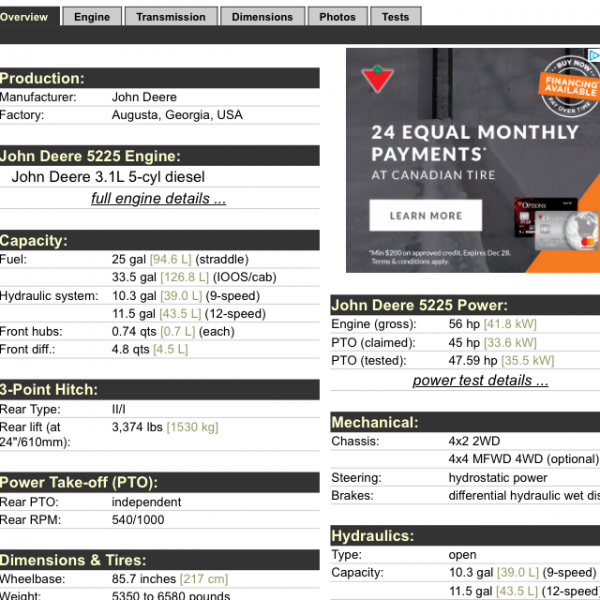Click the wheelbase value '85.7 inches [217 cm]'
This screenshot has height=600, width=600.
pyautogui.click(x=170, y=579)
